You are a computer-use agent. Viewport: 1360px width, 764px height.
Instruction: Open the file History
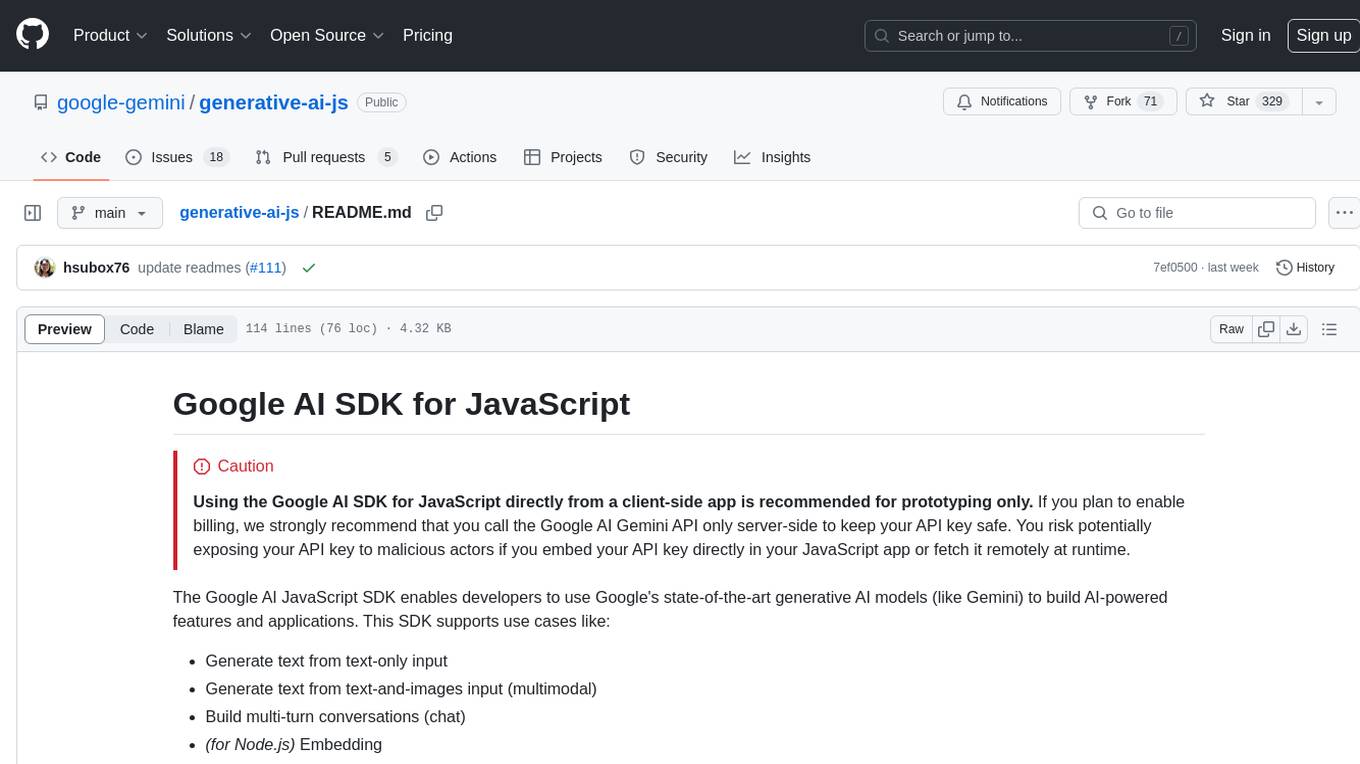(1306, 267)
